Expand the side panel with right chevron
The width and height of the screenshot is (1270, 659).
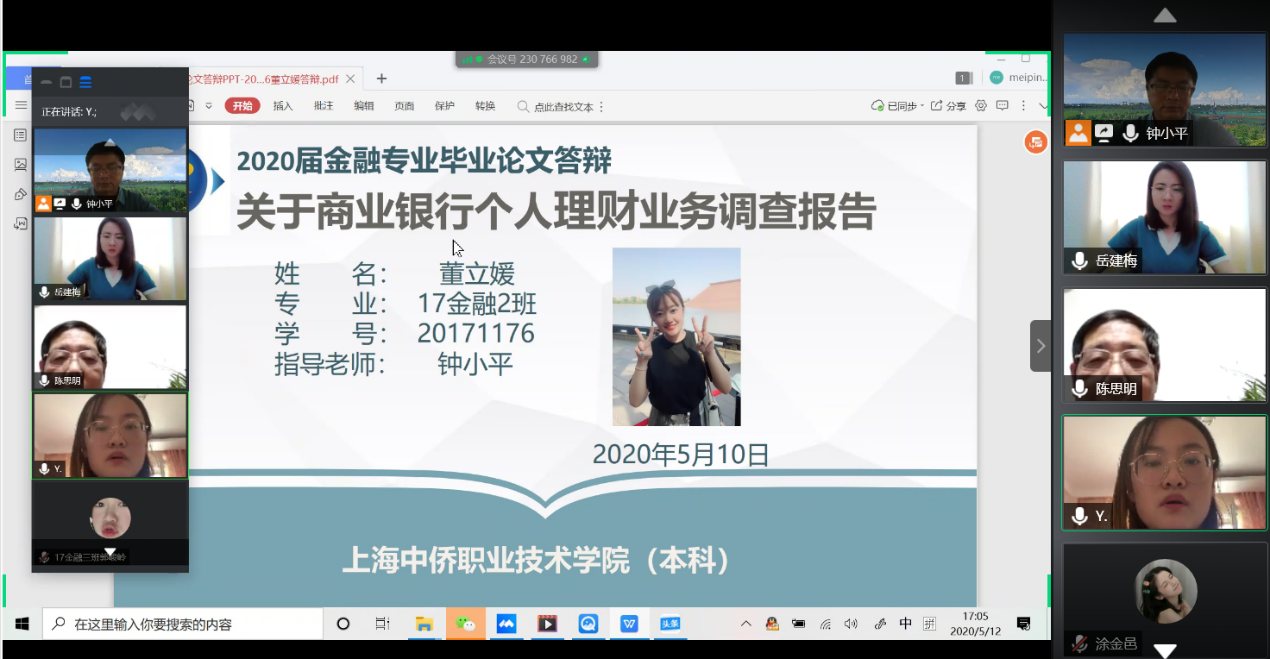(1040, 346)
